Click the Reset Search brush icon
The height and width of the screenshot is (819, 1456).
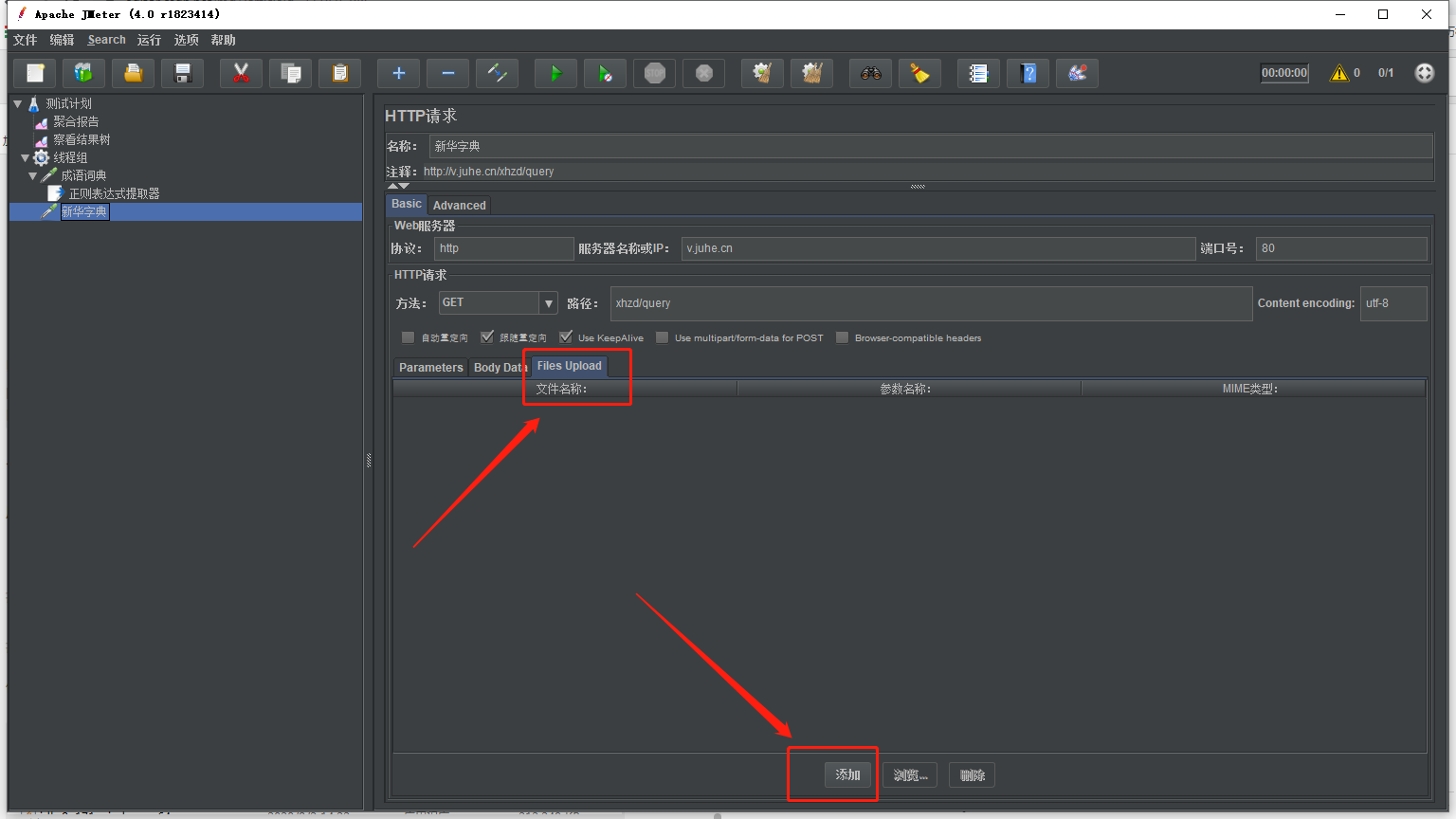click(919, 73)
